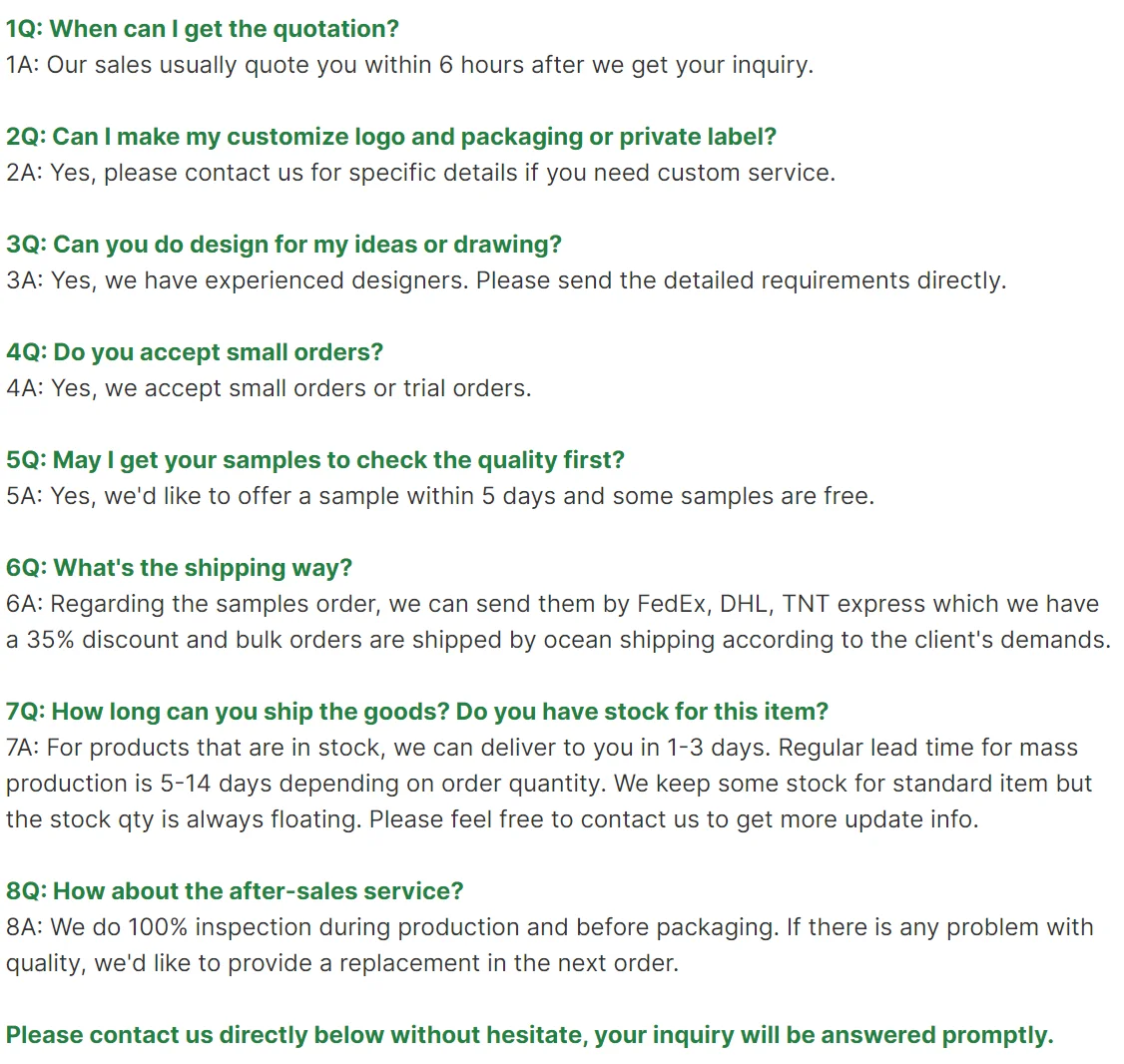Click the answer about quoting within 6 hours
This screenshot has height=1064, width=1124.
pyautogui.click(x=409, y=65)
